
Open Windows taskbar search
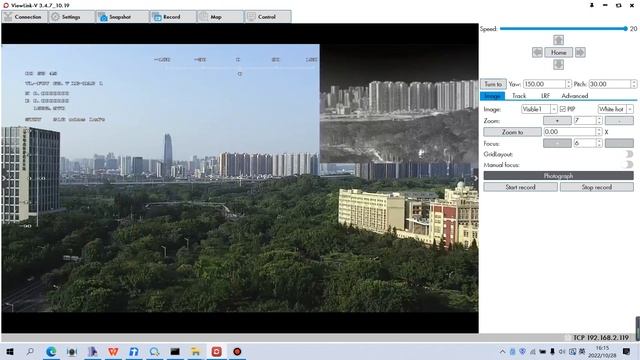pos(30,351)
